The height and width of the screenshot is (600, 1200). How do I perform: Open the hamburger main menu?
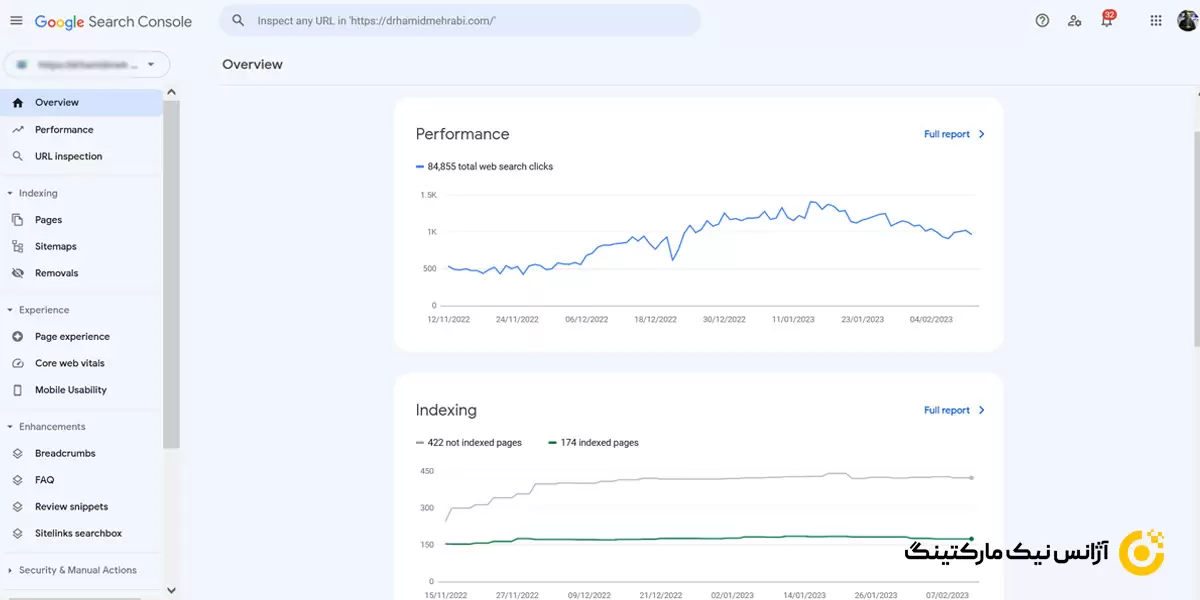click(16, 21)
